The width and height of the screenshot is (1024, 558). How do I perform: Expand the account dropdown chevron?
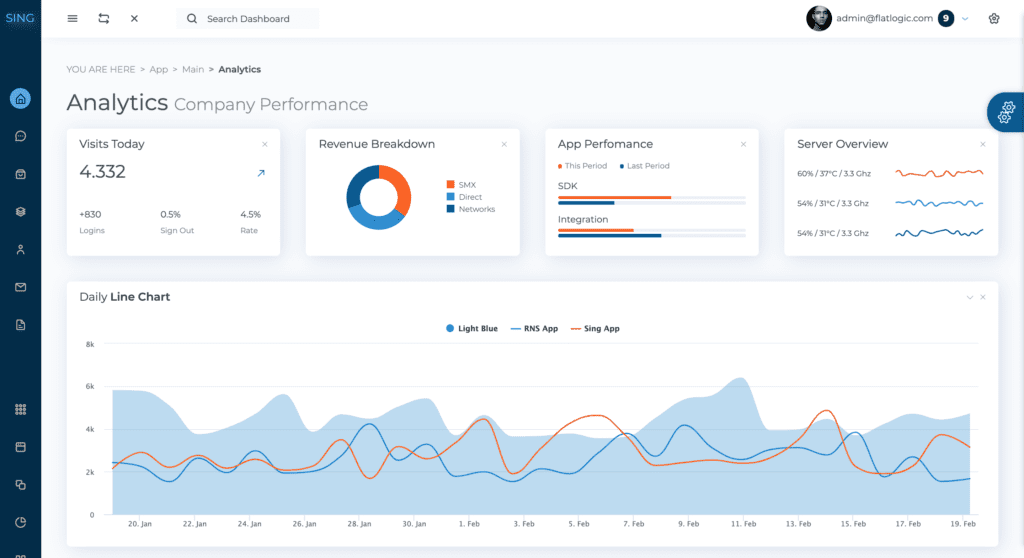click(965, 19)
